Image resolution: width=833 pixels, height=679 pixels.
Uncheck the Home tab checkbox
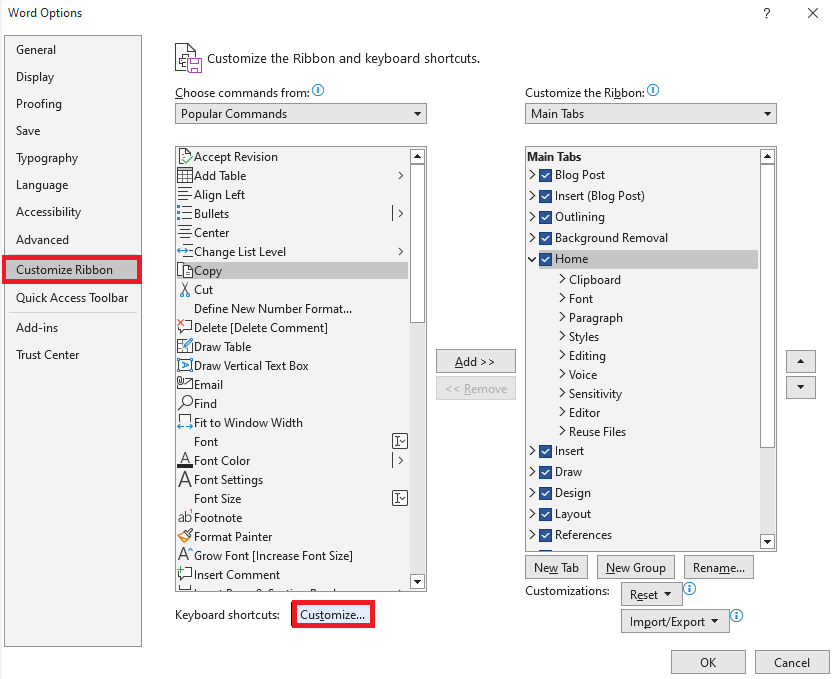tap(545, 259)
